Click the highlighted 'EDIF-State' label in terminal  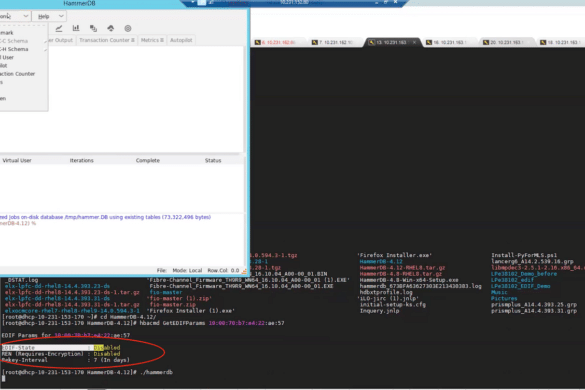pyautogui.click(x=18, y=347)
